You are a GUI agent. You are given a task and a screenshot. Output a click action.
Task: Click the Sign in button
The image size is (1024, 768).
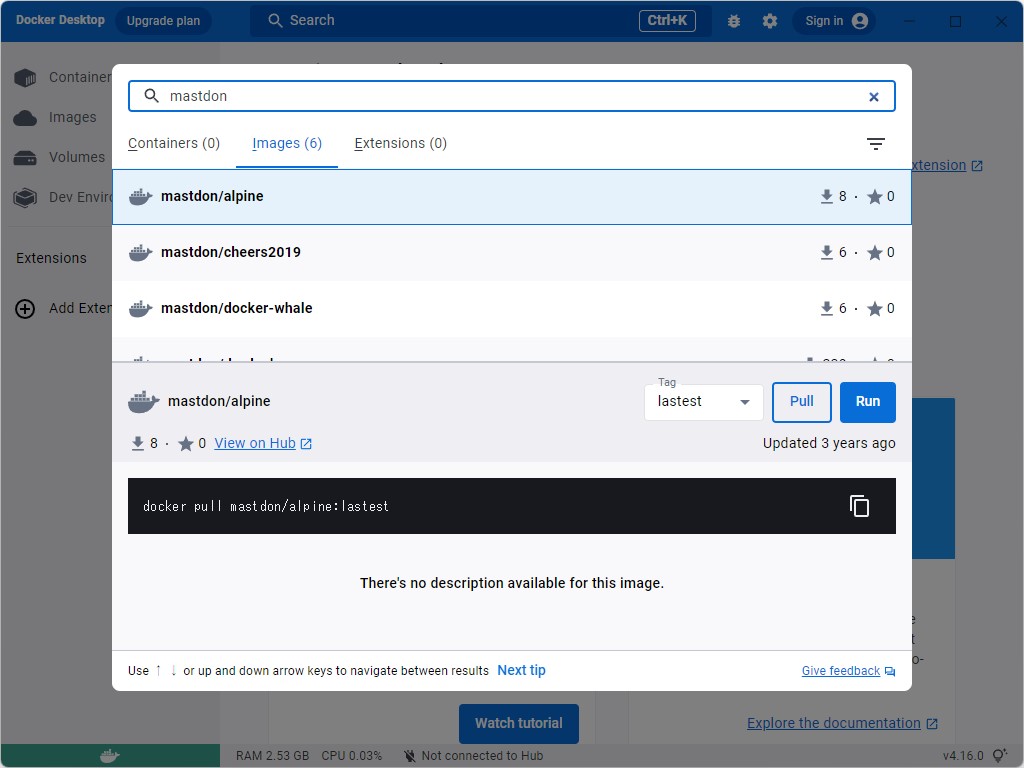[835, 21]
